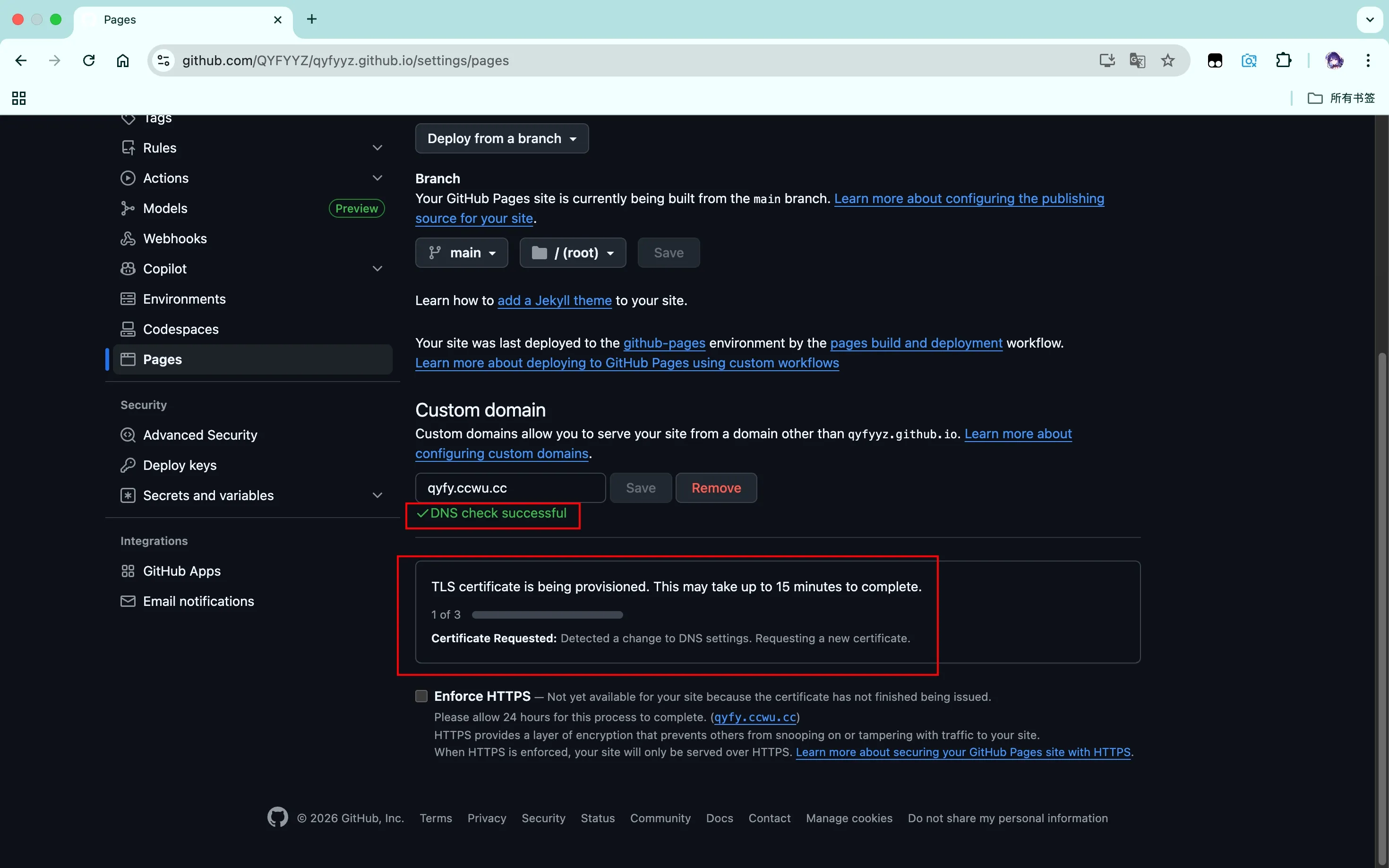Open the browser extensions puzzle icon
The width and height of the screenshot is (1389, 868).
[1283, 60]
